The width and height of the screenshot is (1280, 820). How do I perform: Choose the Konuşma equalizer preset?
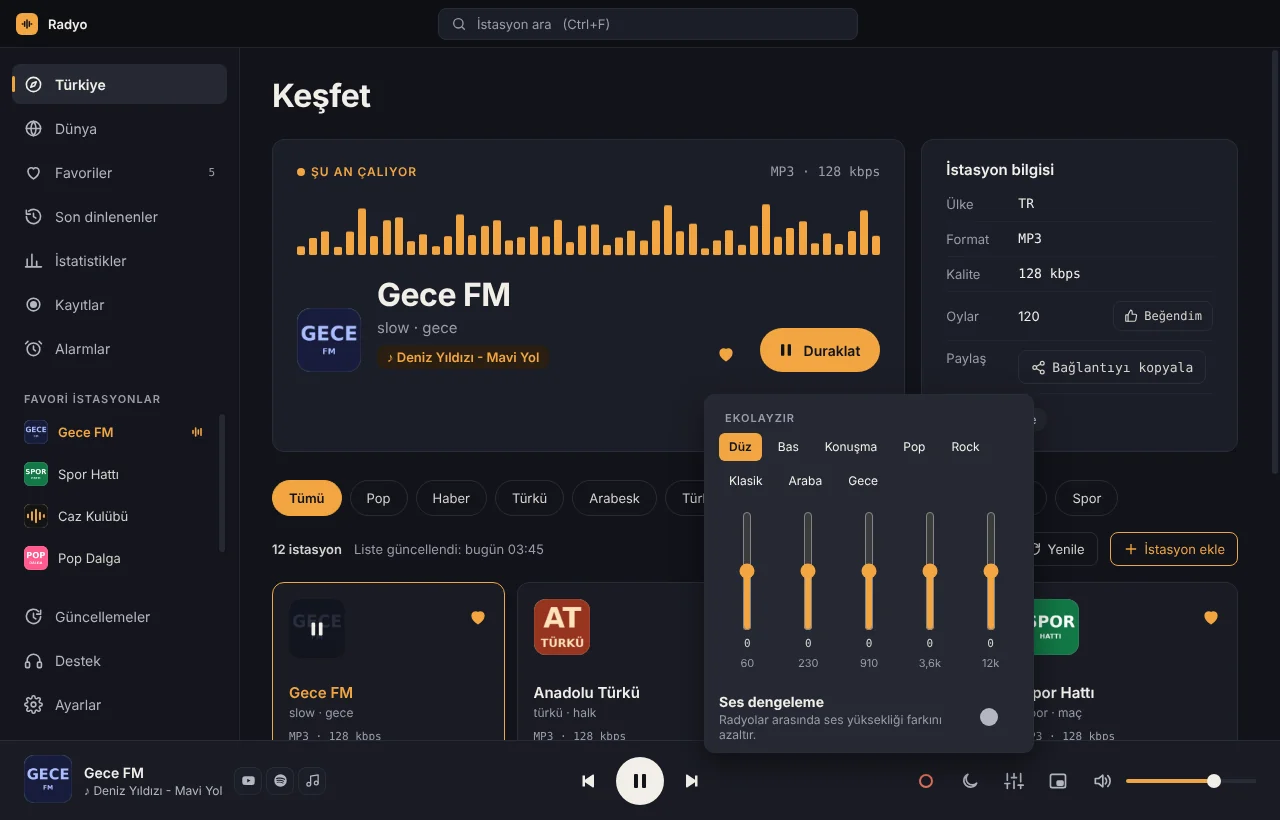(851, 447)
